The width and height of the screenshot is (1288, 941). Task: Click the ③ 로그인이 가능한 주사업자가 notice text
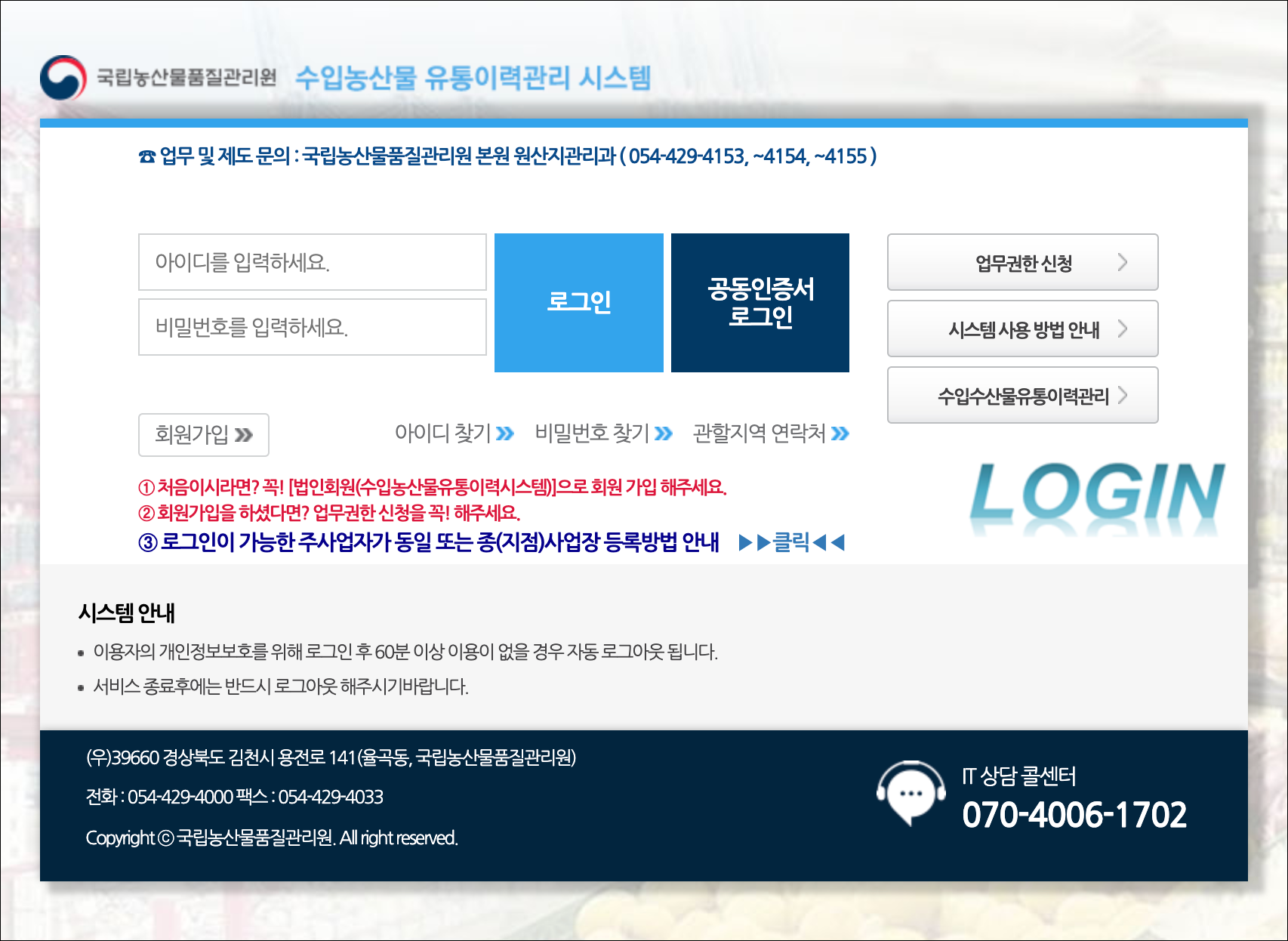click(x=429, y=542)
